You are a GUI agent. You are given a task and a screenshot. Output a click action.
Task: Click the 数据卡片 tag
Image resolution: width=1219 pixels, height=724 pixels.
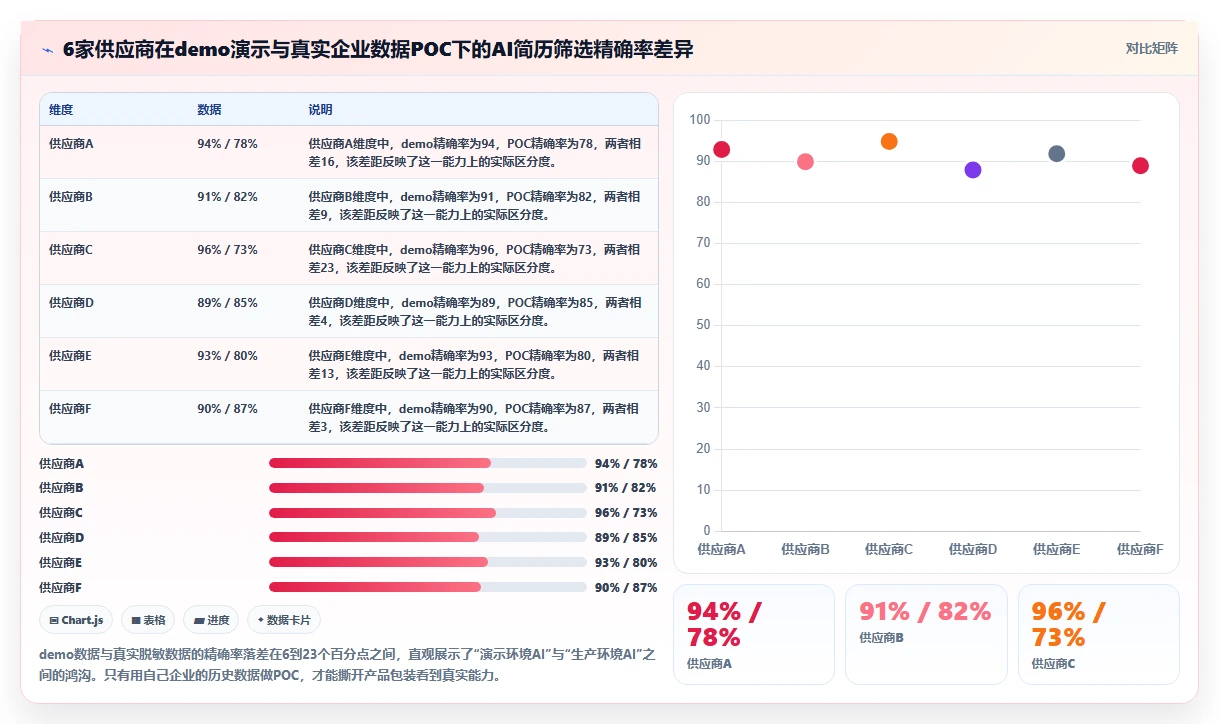284,620
